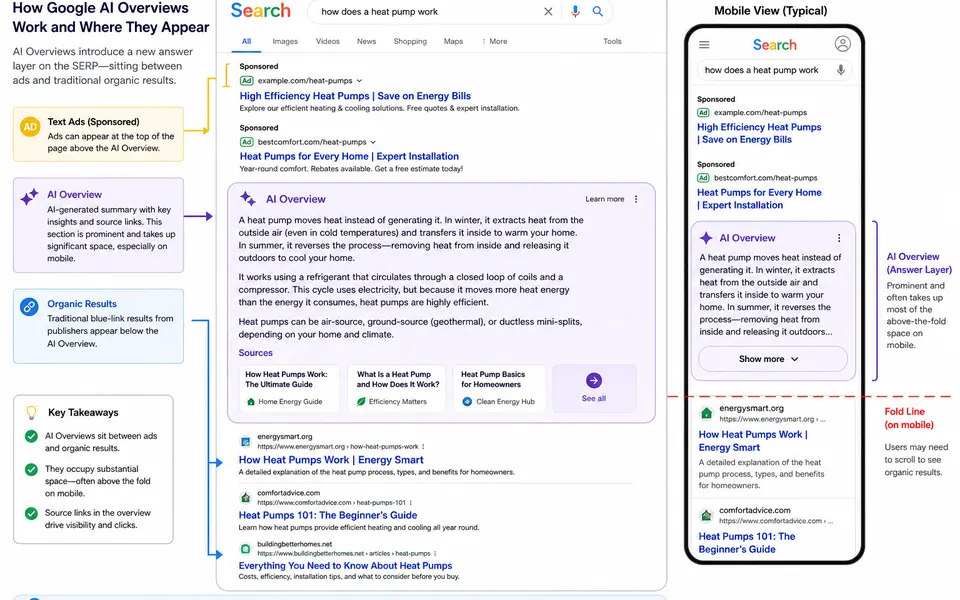Click the green check beside 'They occupy substantial space'
960x600 pixels.
(31, 470)
